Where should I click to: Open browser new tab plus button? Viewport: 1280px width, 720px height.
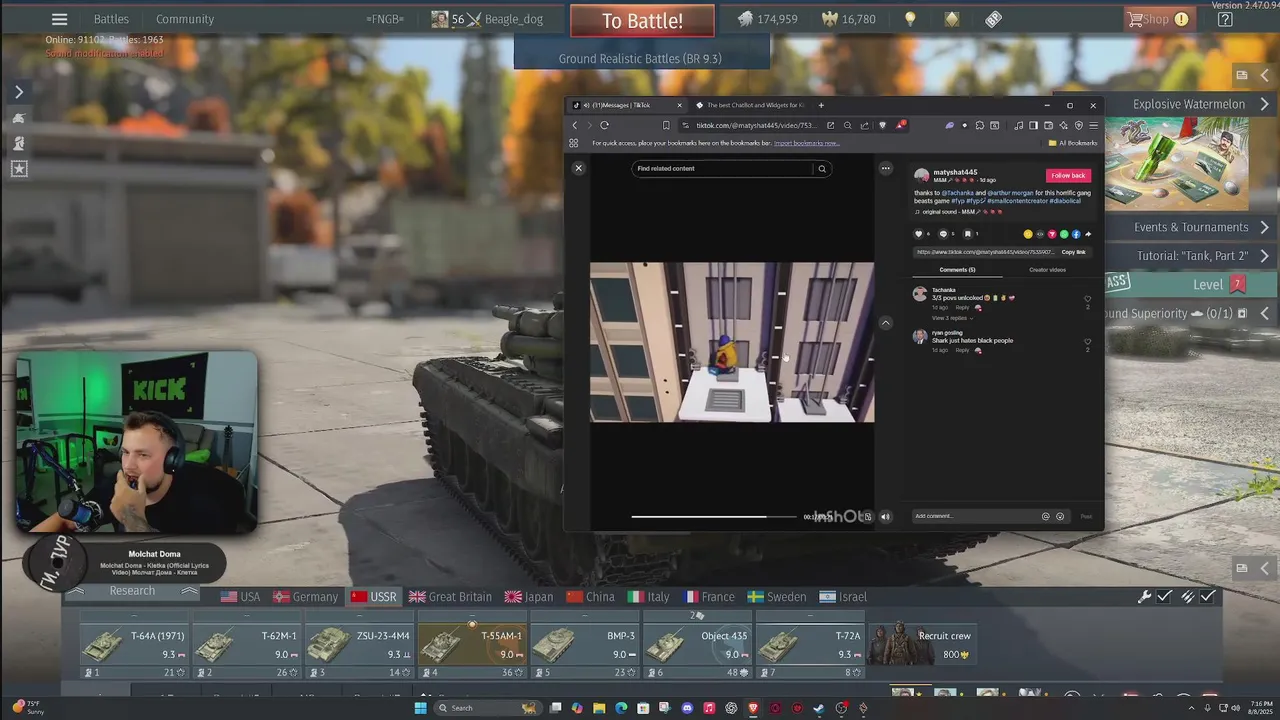point(821,105)
